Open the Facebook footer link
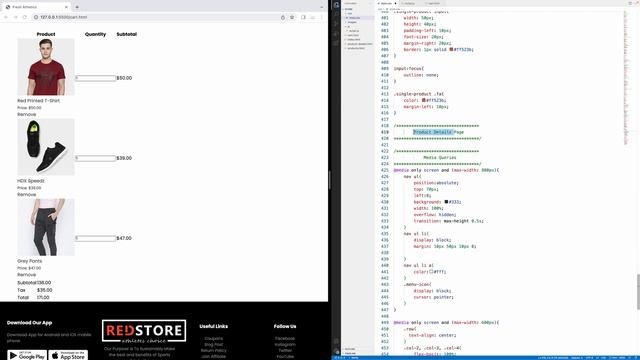 click(285, 338)
